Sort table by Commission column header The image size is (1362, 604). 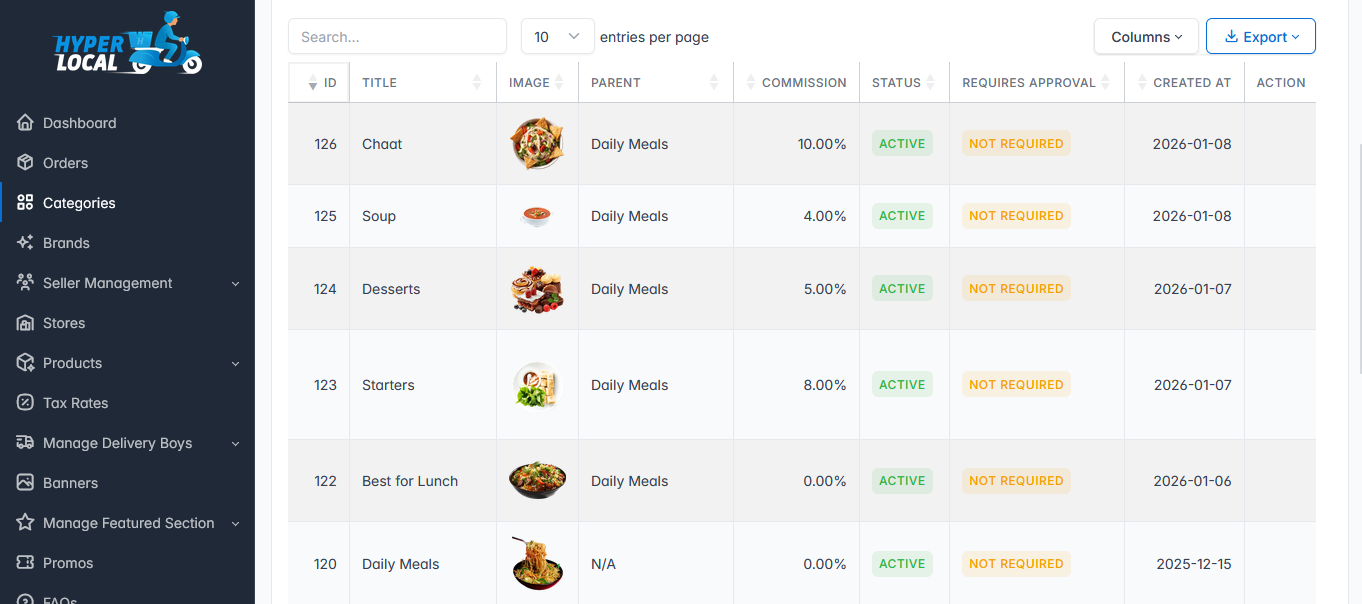[803, 83]
